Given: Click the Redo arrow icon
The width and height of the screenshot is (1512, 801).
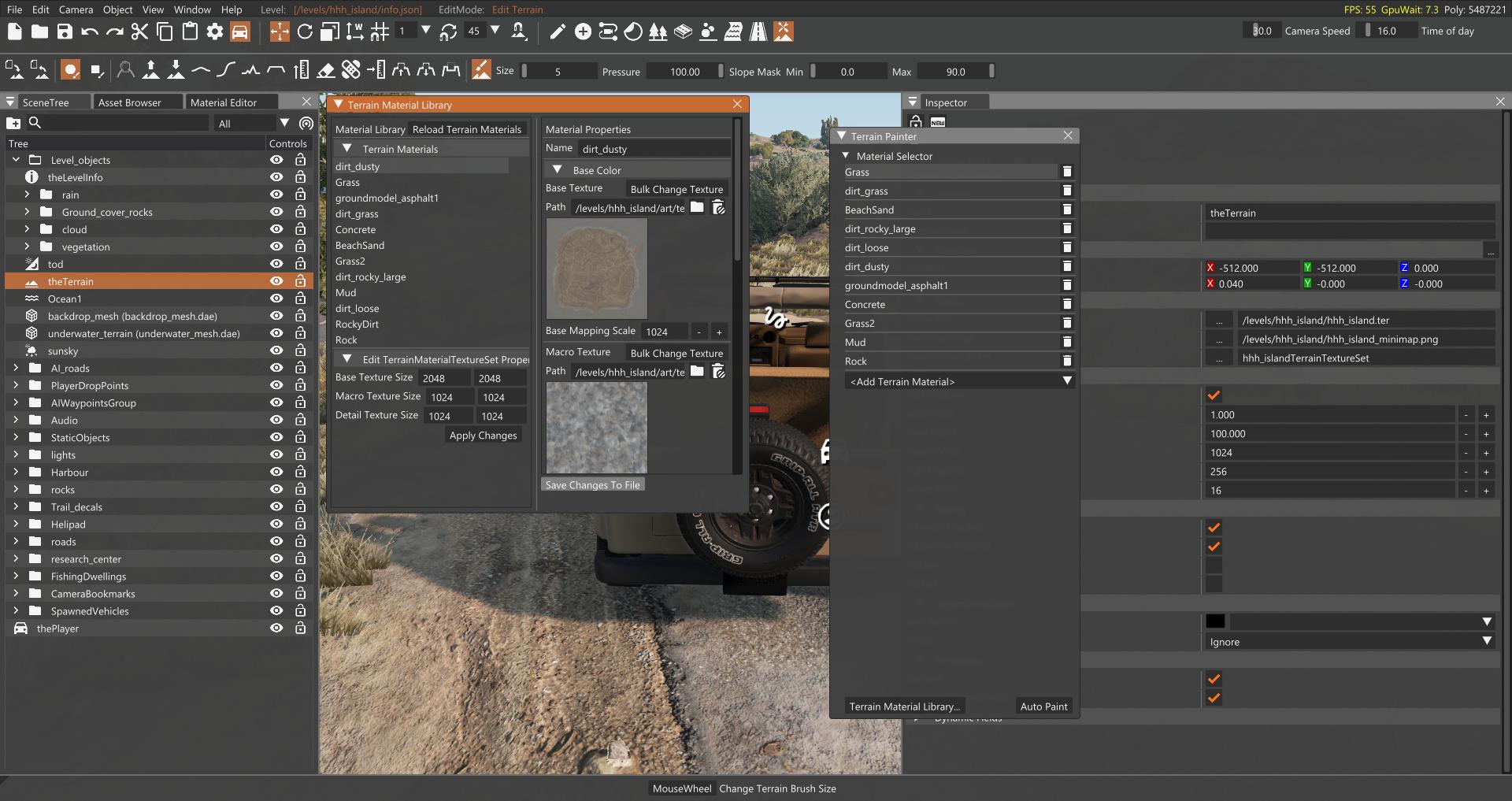Looking at the screenshot, I should [x=115, y=32].
